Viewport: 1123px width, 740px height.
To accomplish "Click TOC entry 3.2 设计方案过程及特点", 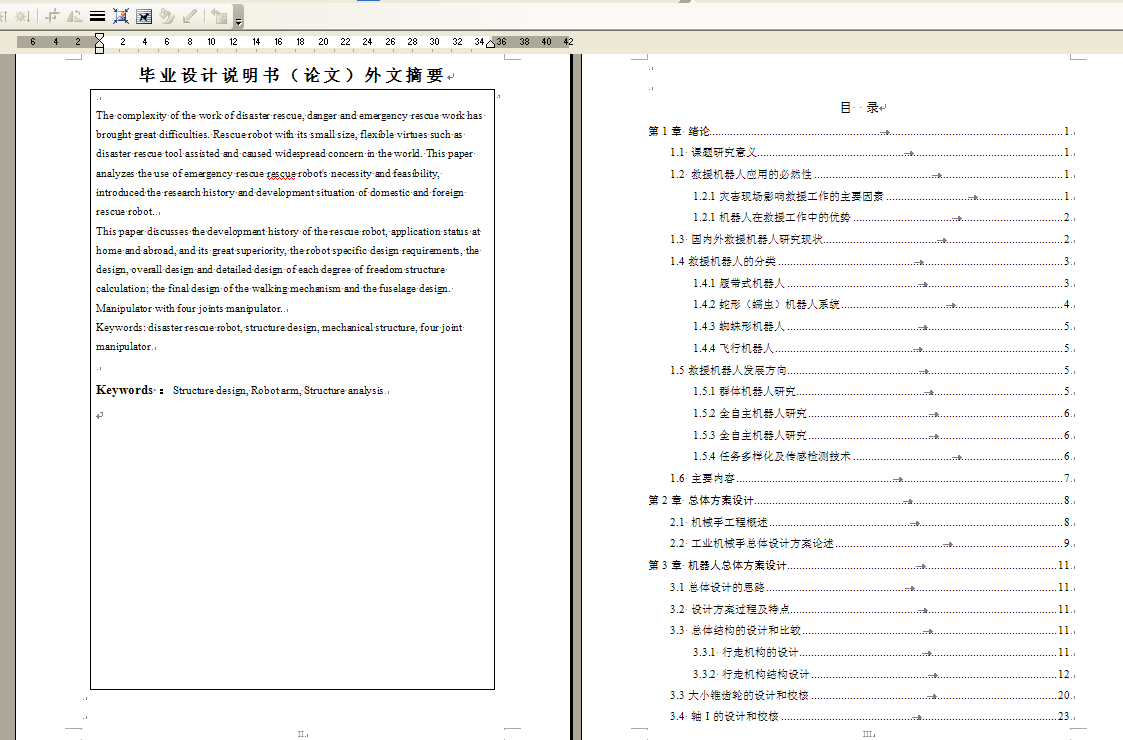I will (869, 609).
